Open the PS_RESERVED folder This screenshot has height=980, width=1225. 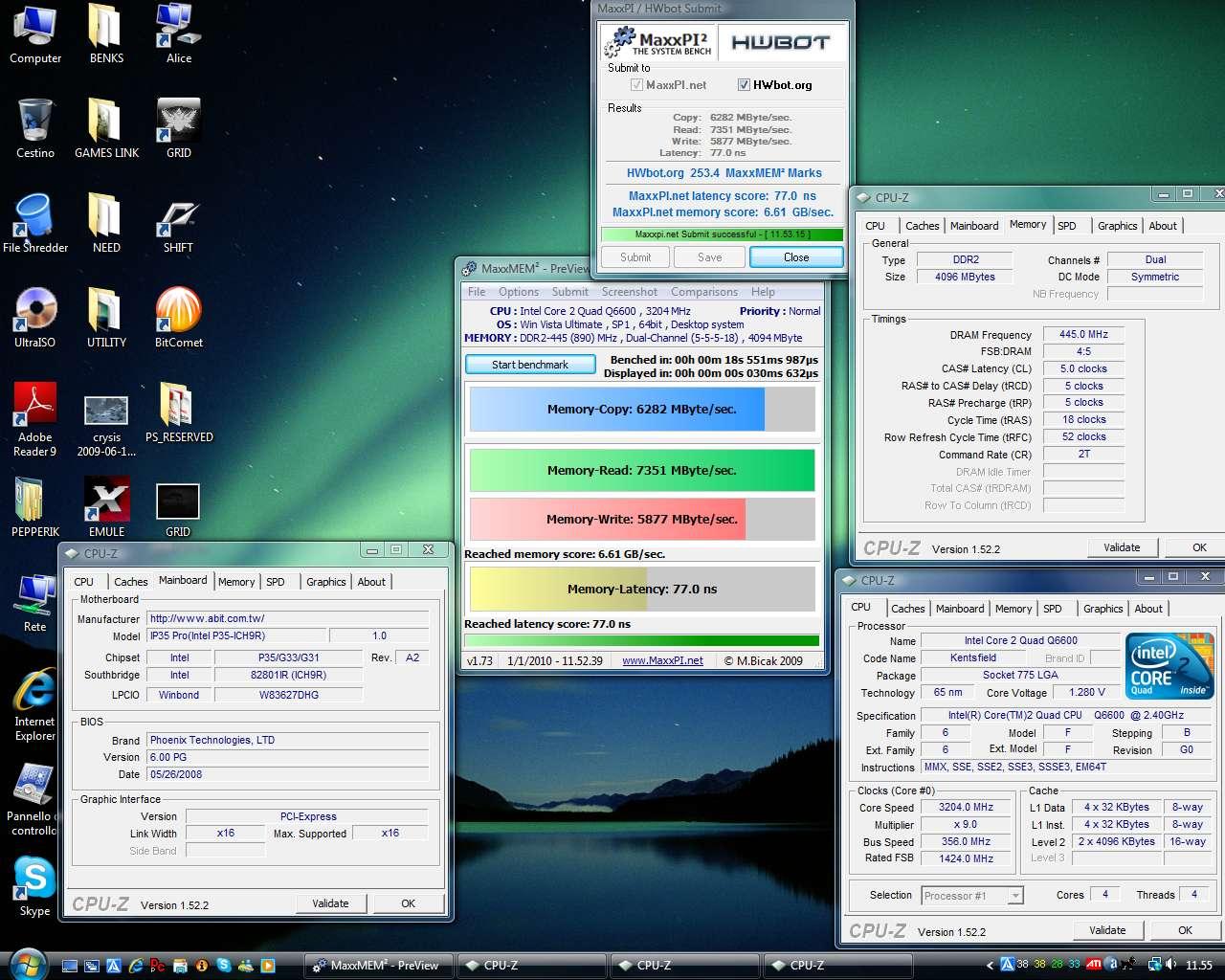pos(178,412)
